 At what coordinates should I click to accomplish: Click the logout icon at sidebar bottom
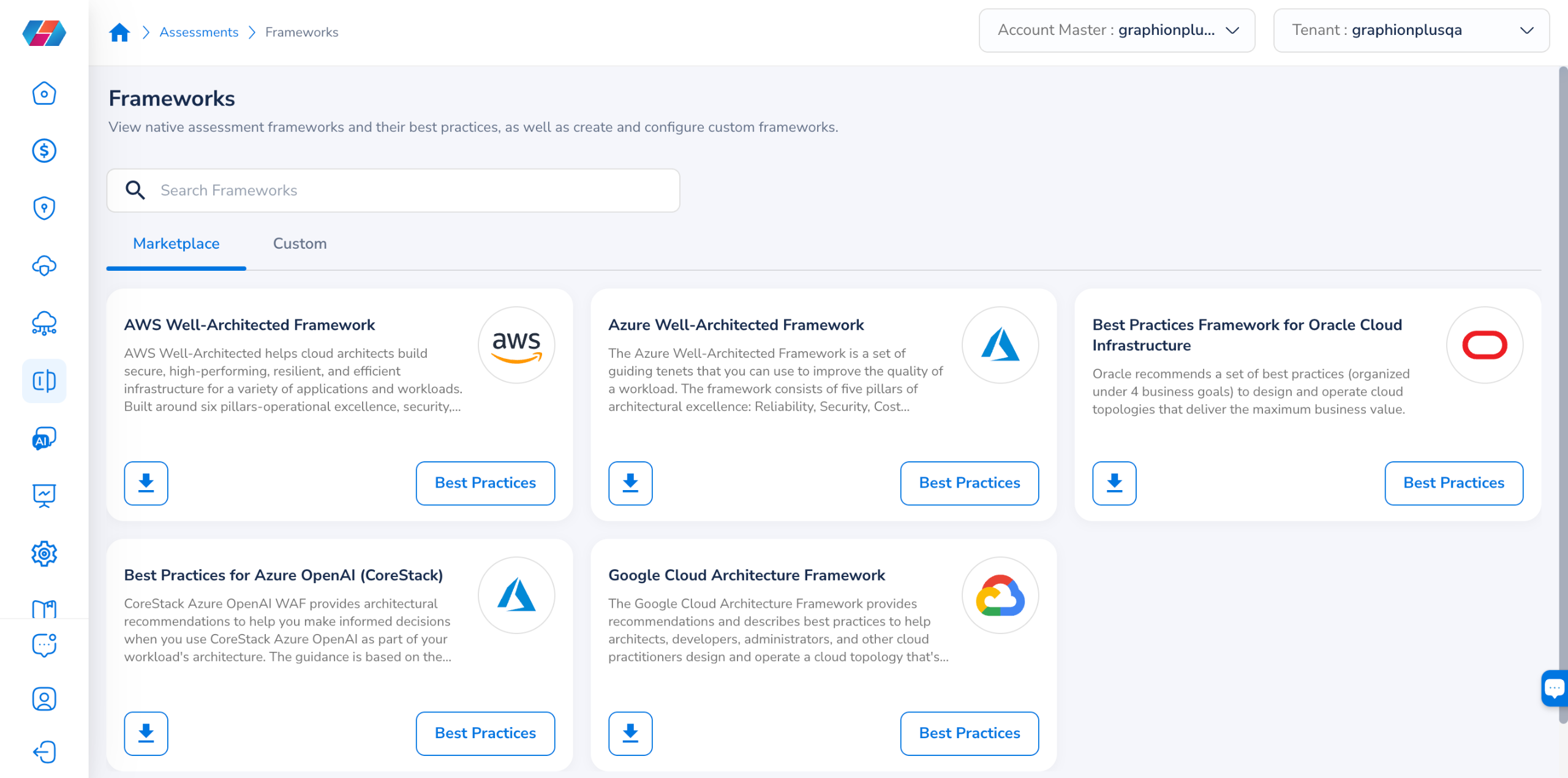(x=44, y=752)
